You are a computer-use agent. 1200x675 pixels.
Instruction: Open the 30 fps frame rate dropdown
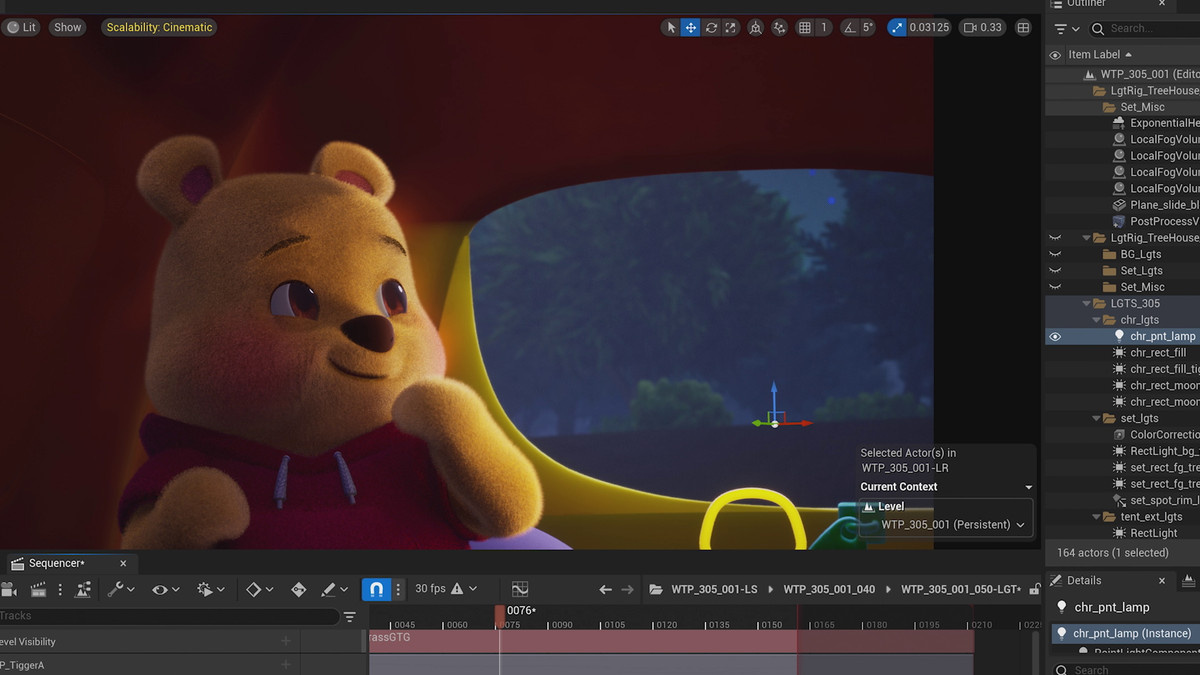click(445, 589)
